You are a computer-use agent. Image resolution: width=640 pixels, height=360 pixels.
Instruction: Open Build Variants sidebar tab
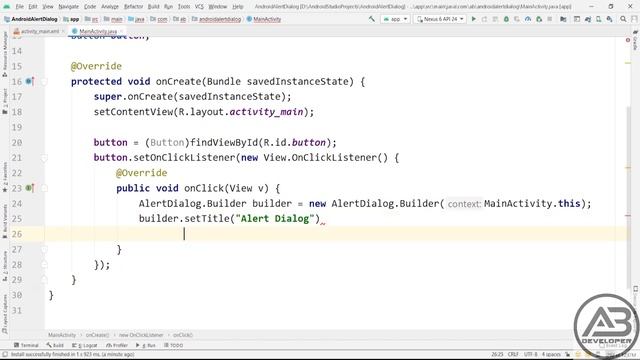tap(5, 222)
